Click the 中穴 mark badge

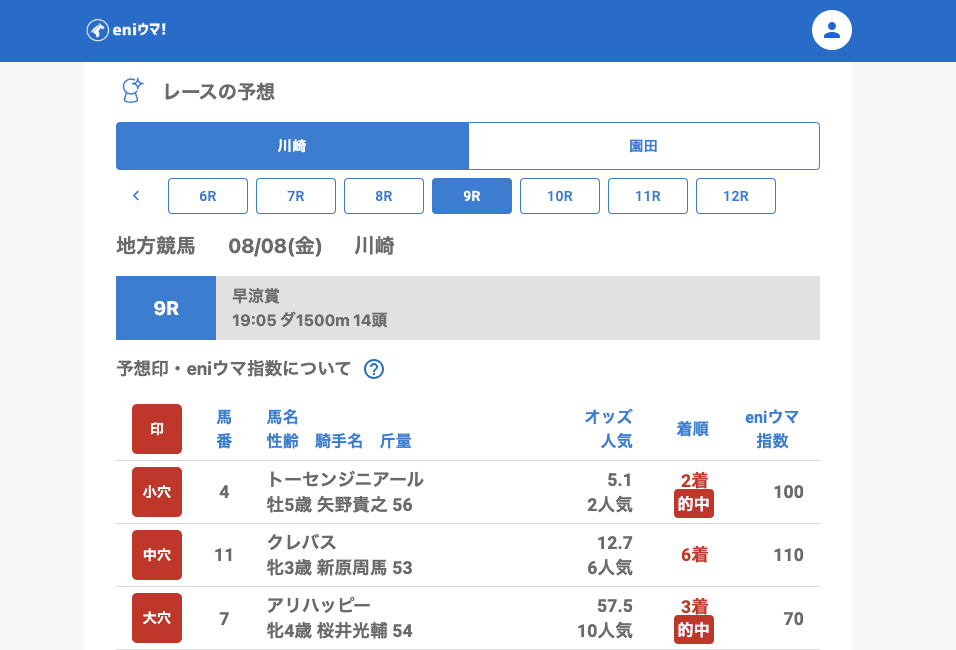click(x=157, y=555)
